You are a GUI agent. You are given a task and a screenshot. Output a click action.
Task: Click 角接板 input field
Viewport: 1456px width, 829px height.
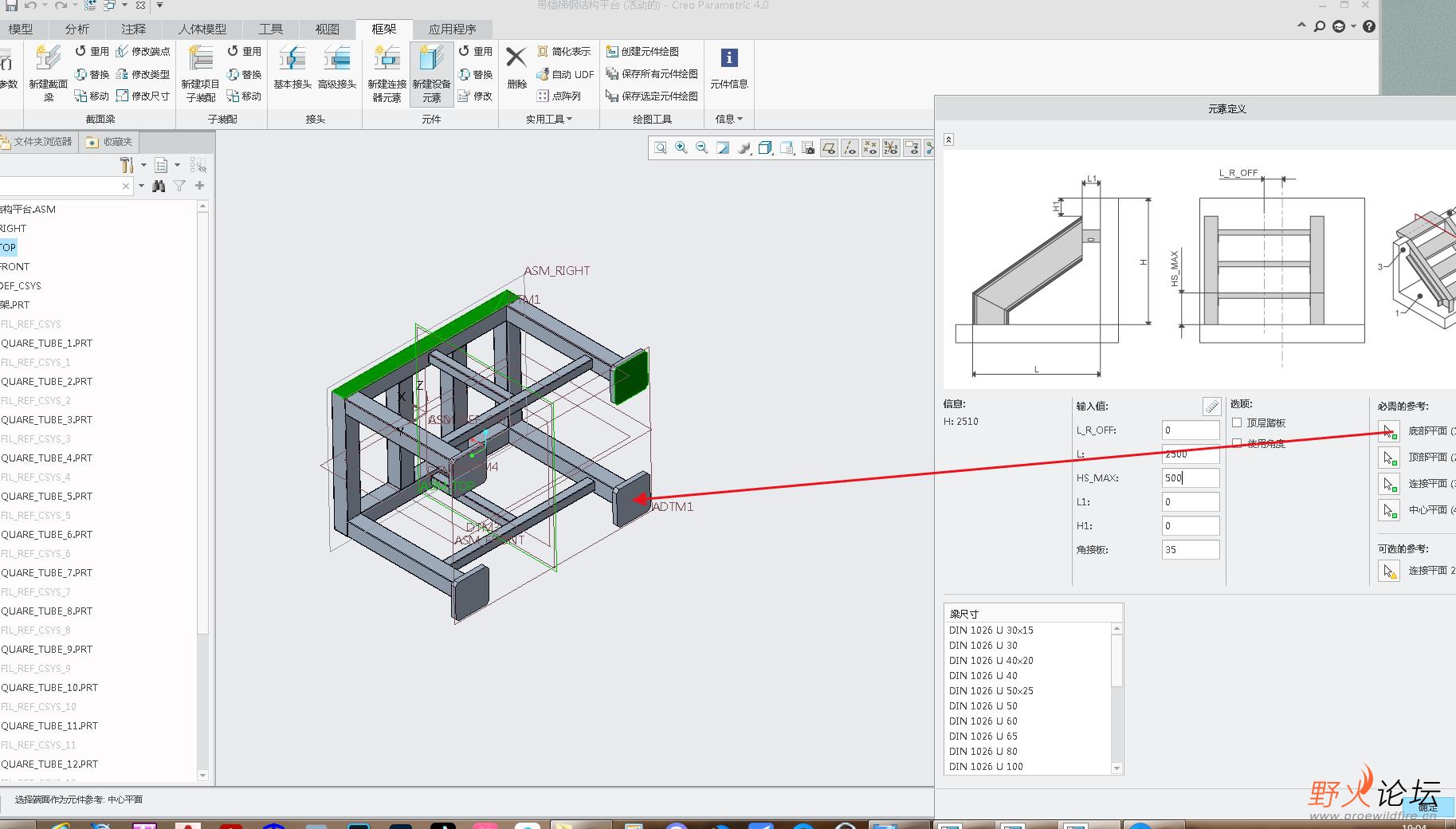point(1191,550)
